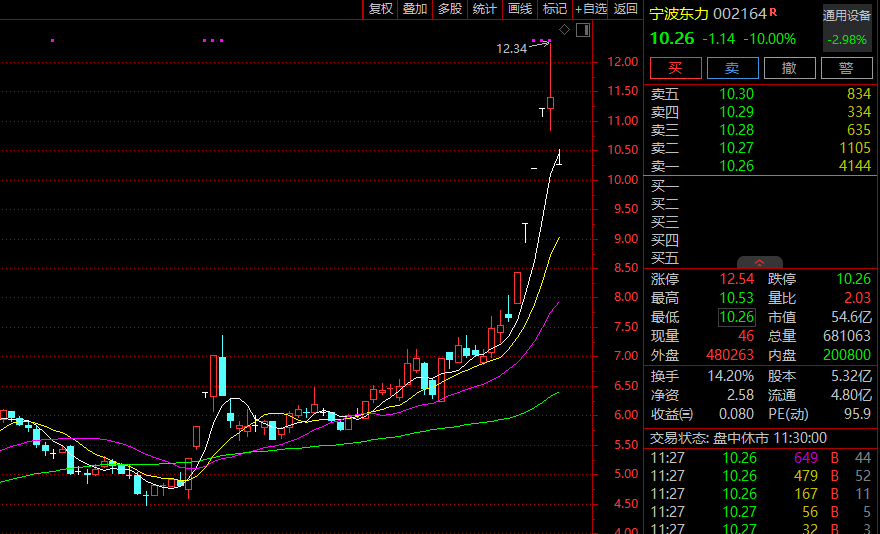Open the 复权 menu
Image resolution: width=880 pixels, height=534 pixels.
coord(381,8)
